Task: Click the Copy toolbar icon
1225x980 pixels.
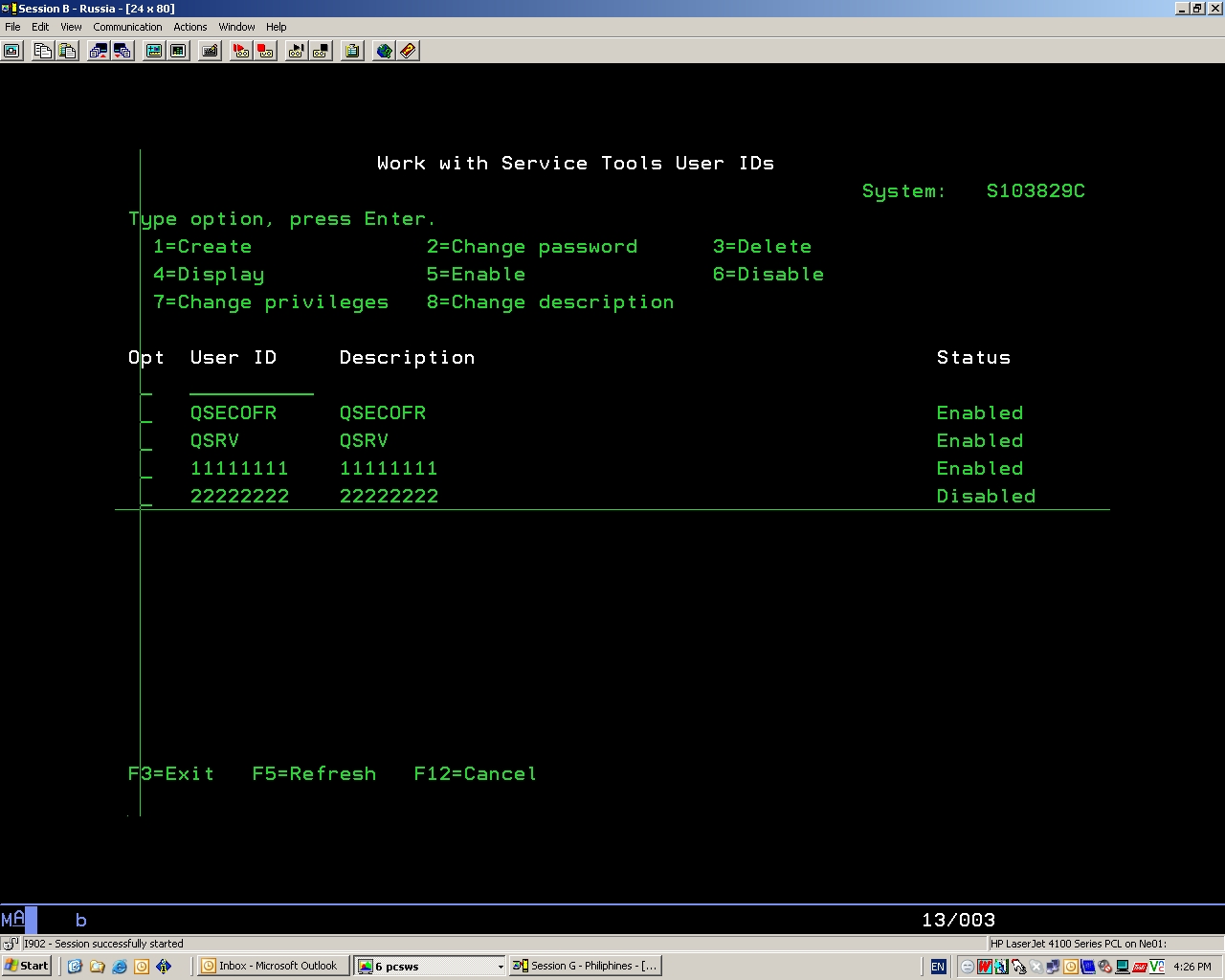Action: 43,51
